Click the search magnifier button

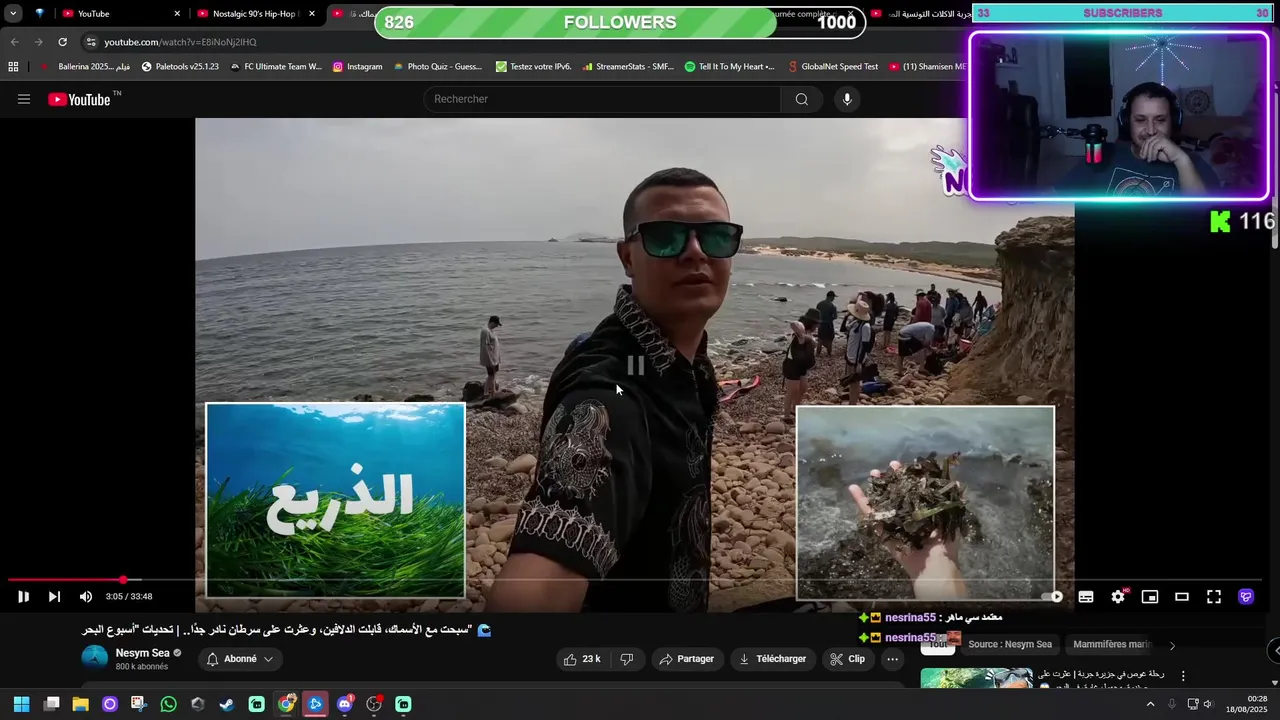point(802,99)
